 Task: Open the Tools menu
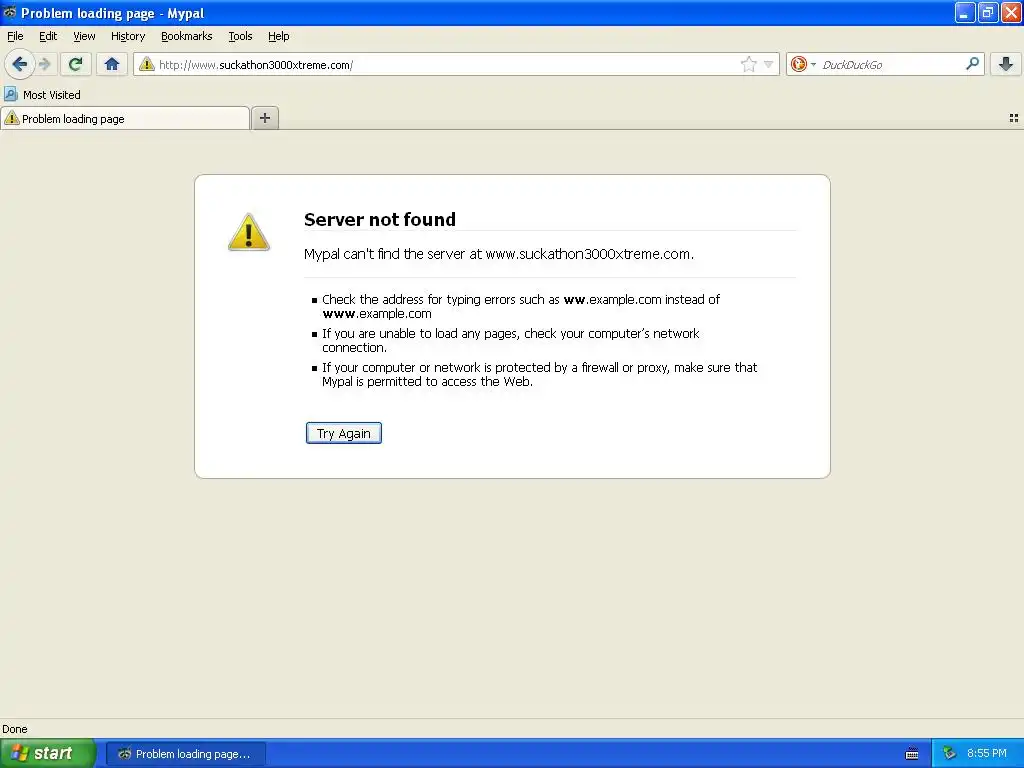[x=240, y=37]
